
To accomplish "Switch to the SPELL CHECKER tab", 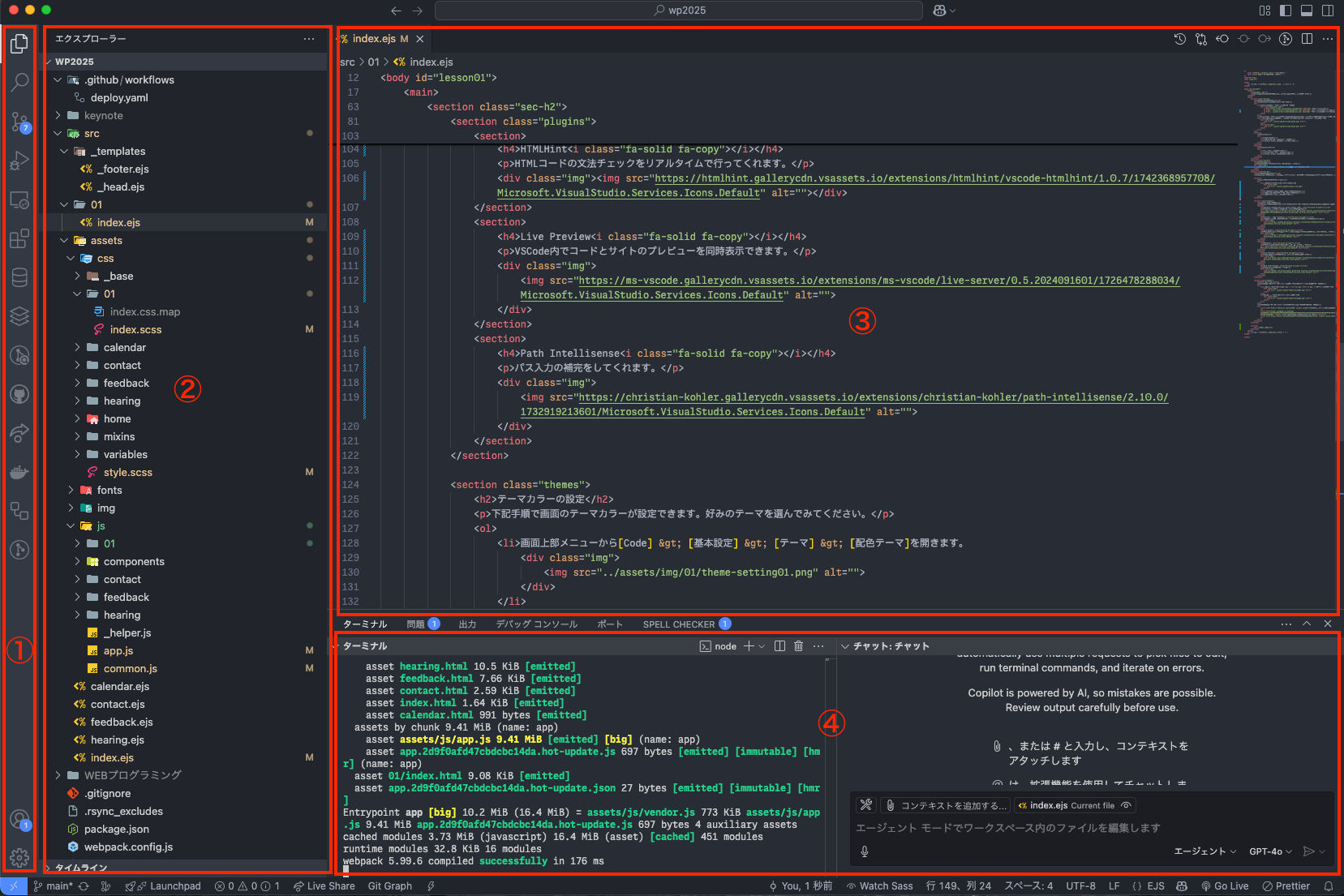I will pyautogui.click(x=679, y=624).
